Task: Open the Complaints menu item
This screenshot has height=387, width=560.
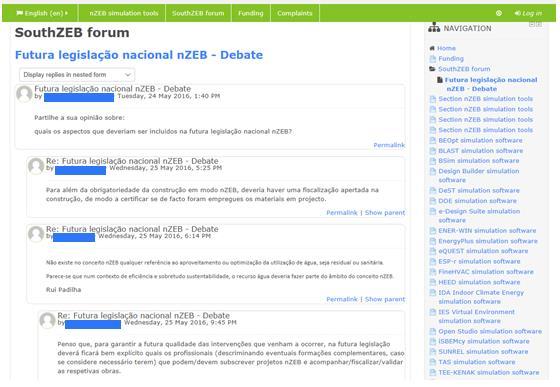Action: [x=295, y=13]
